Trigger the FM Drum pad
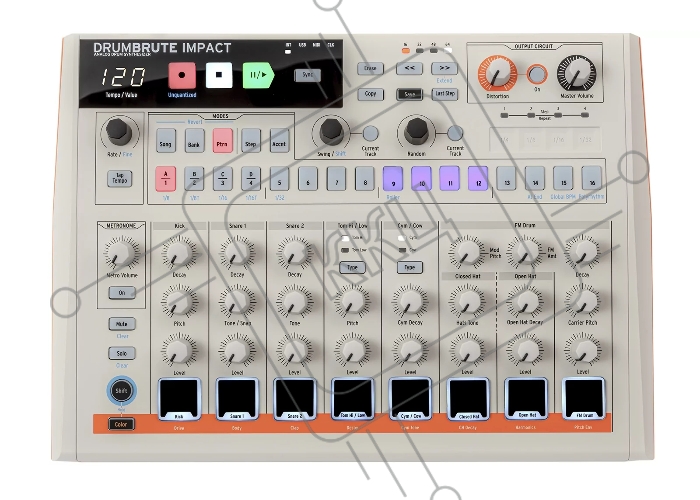The image size is (700, 500). pyautogui.click(x=584, y=399)
